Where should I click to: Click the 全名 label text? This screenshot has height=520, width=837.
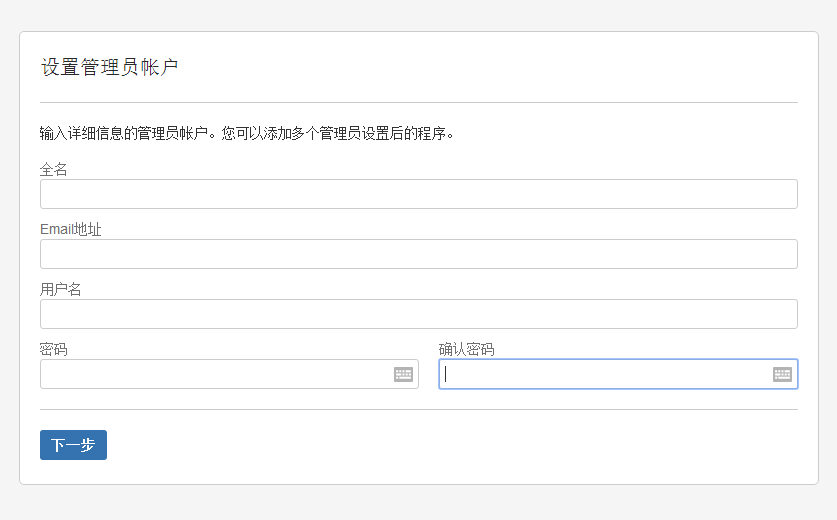53,170
